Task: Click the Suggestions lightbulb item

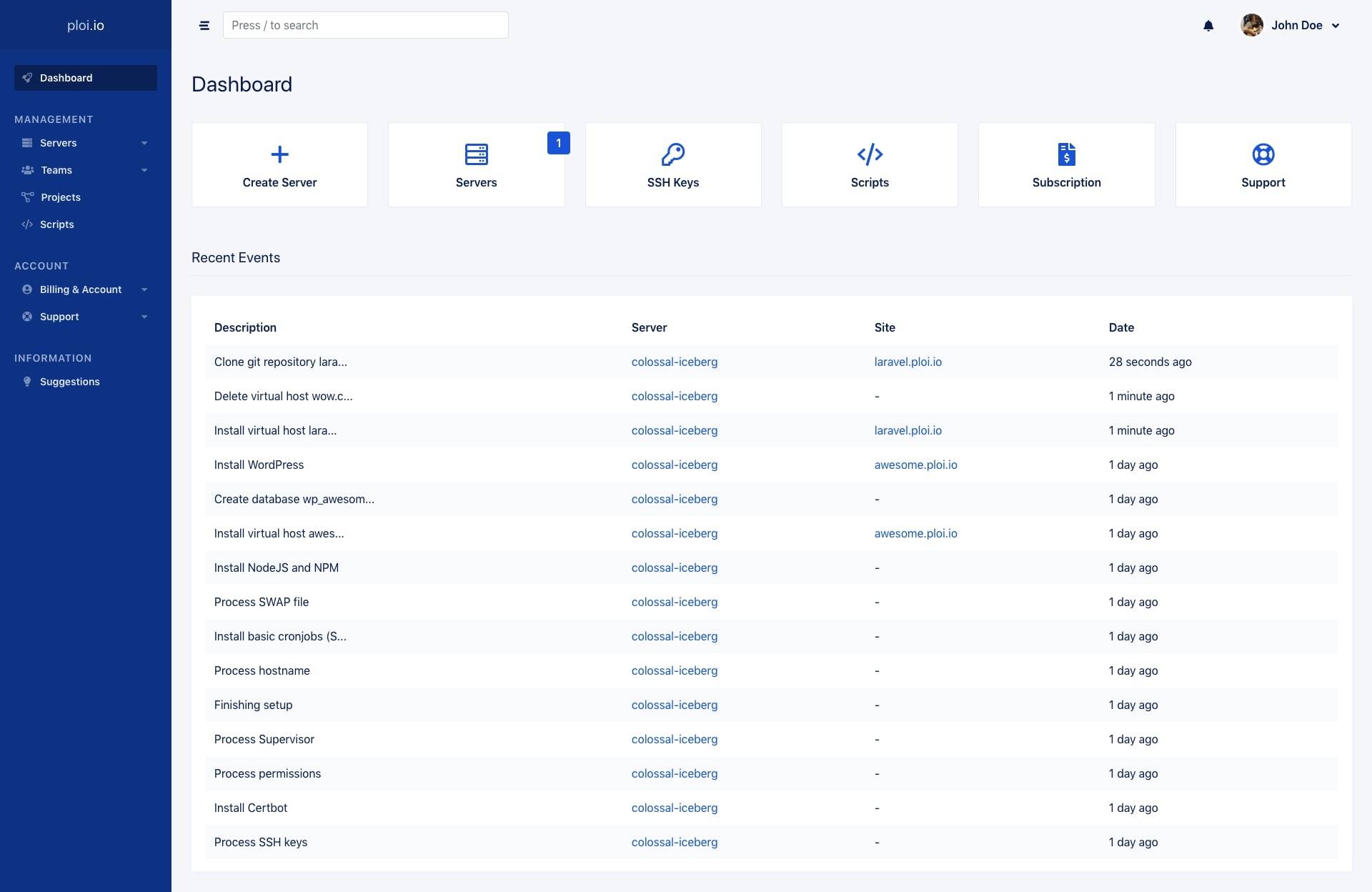Action: 27,382
